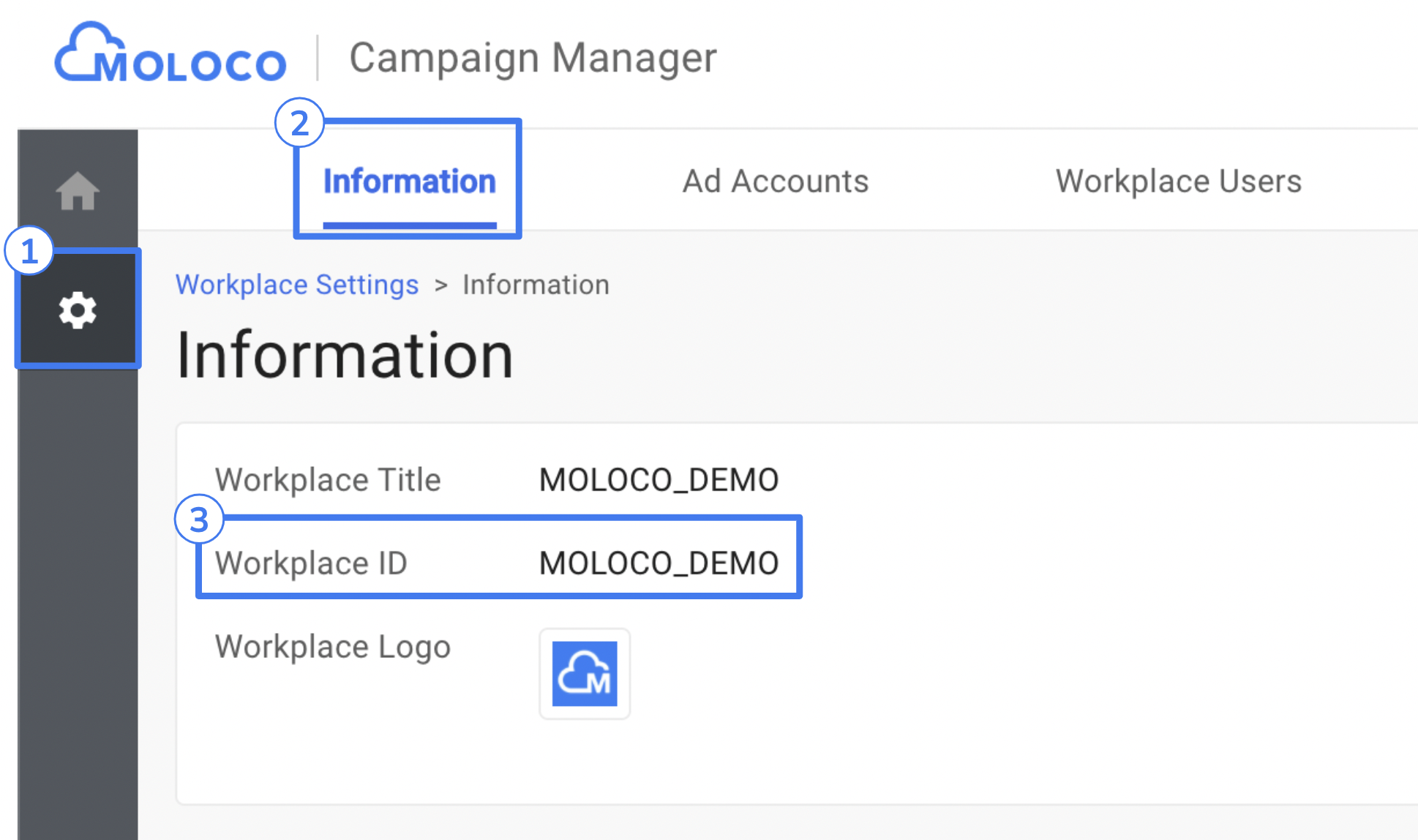Switch to the Information tab
Viewport: 1418px width, 840px height.
click(x=408, y=181)
